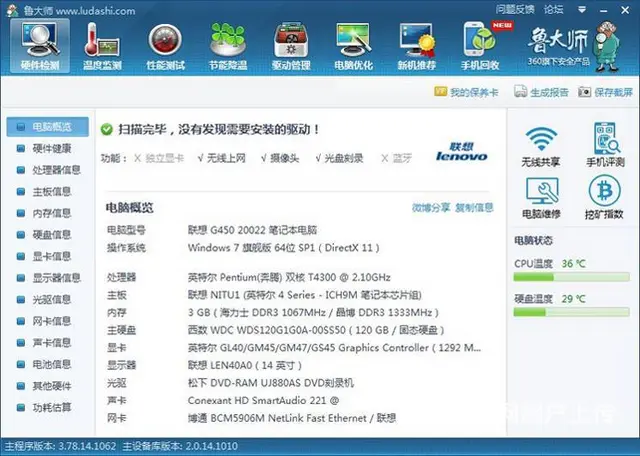Click the 硬盘温度 progress bar
Screen dimensions: 640x456
pyautogui.click(x=571, y=312)
